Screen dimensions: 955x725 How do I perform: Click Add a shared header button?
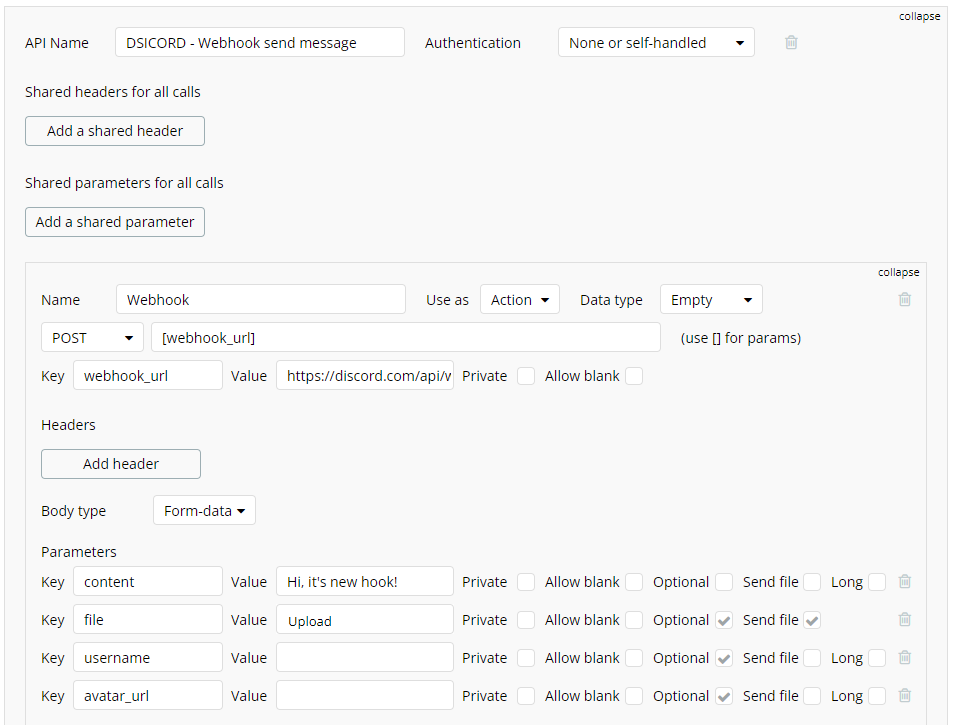coord(115,131)
